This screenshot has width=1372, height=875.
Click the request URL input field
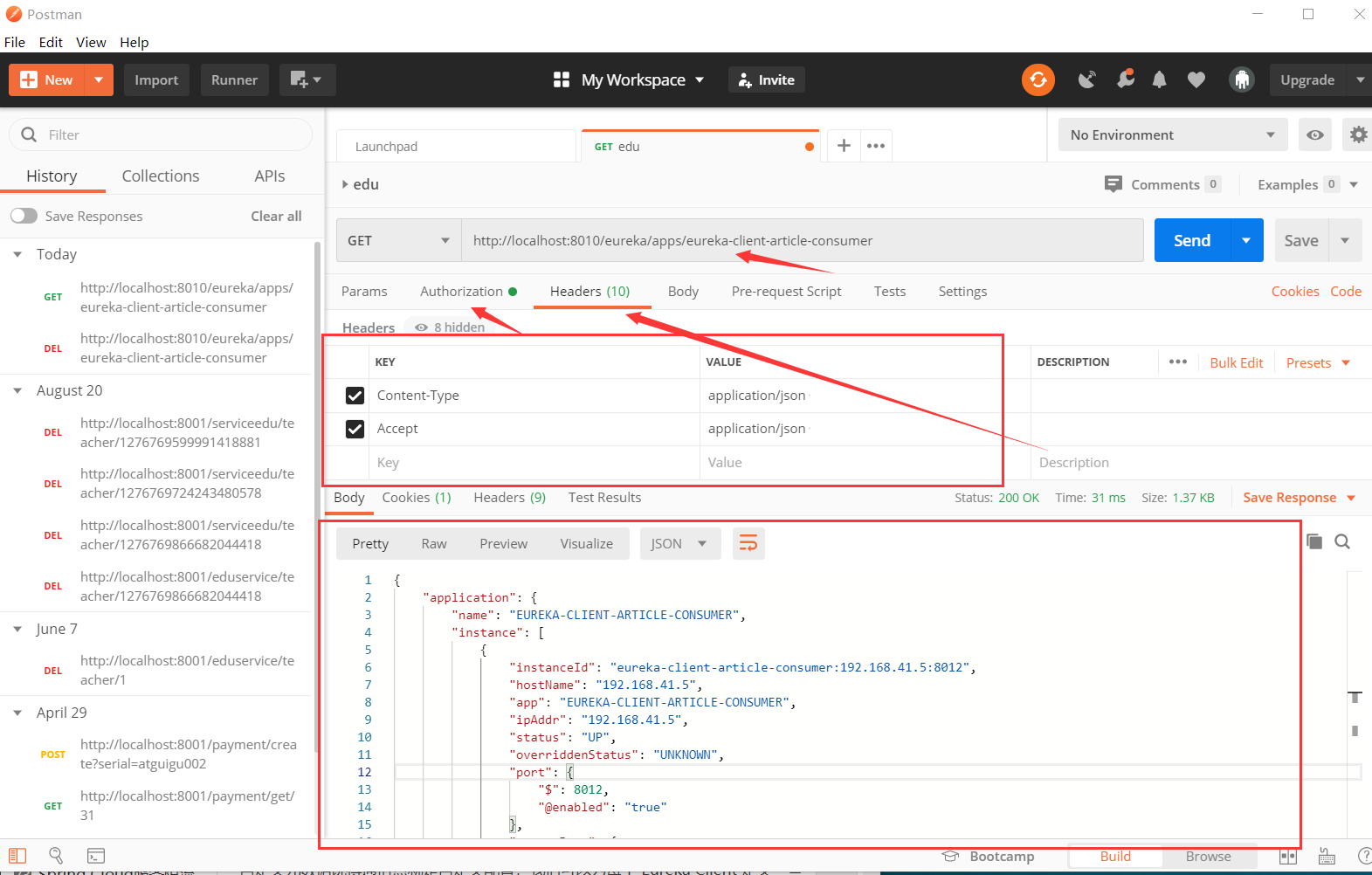802,240
